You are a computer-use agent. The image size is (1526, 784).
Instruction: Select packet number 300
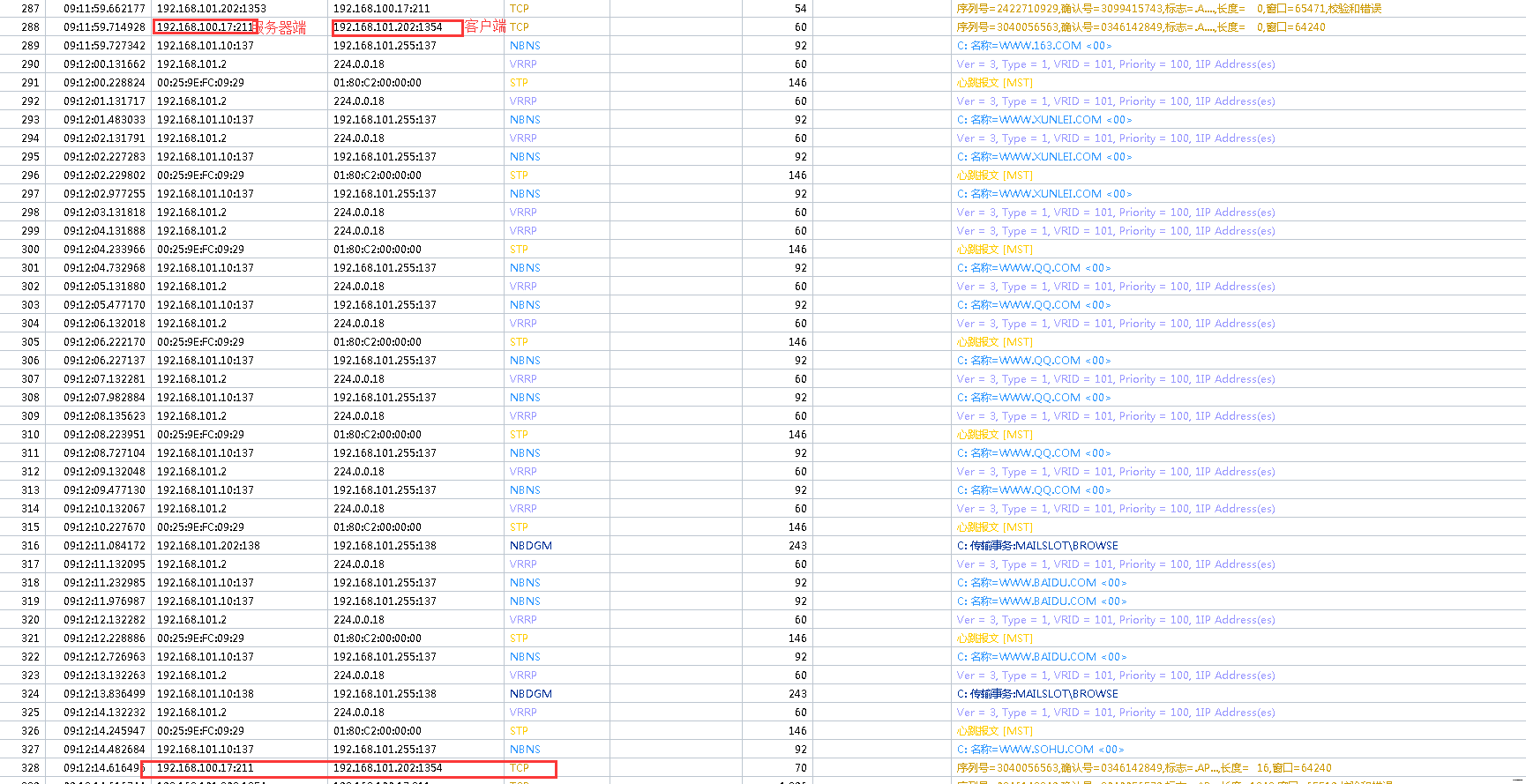pos(30,250)
